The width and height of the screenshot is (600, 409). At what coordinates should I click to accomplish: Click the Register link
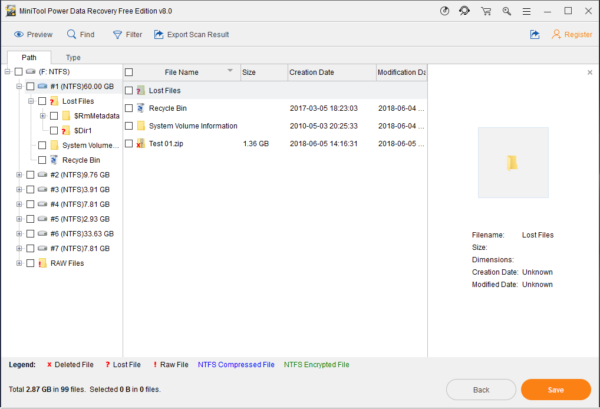(x=572, y=34)
